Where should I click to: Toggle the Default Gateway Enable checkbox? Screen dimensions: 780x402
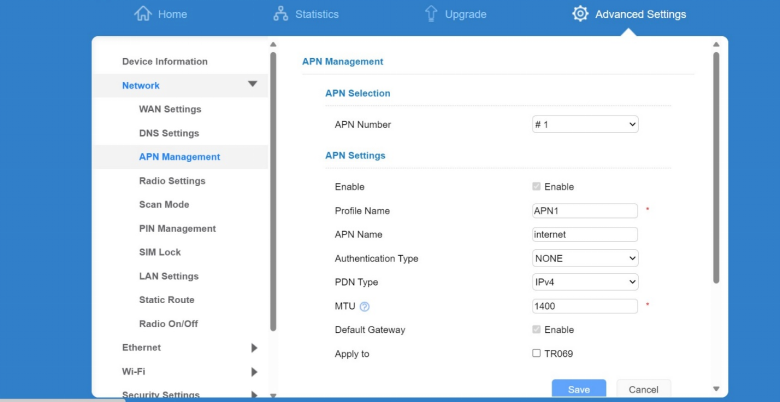tap(538, 330)
